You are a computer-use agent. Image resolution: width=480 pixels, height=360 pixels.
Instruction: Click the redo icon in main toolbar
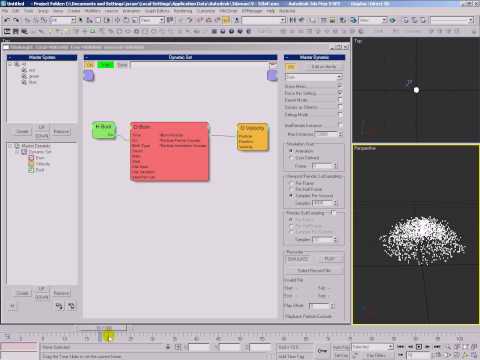coord(16,20)
